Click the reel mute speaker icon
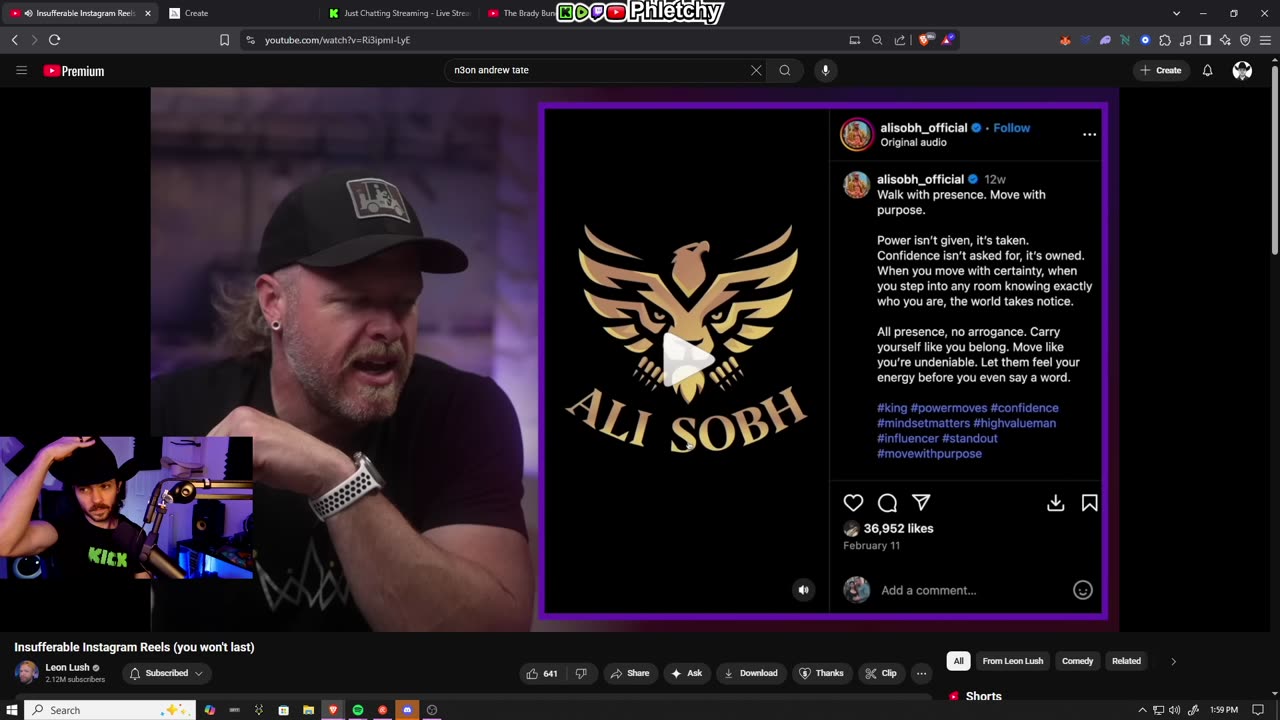The height and width of the screenshot is (720, 1280). (803, 590)
